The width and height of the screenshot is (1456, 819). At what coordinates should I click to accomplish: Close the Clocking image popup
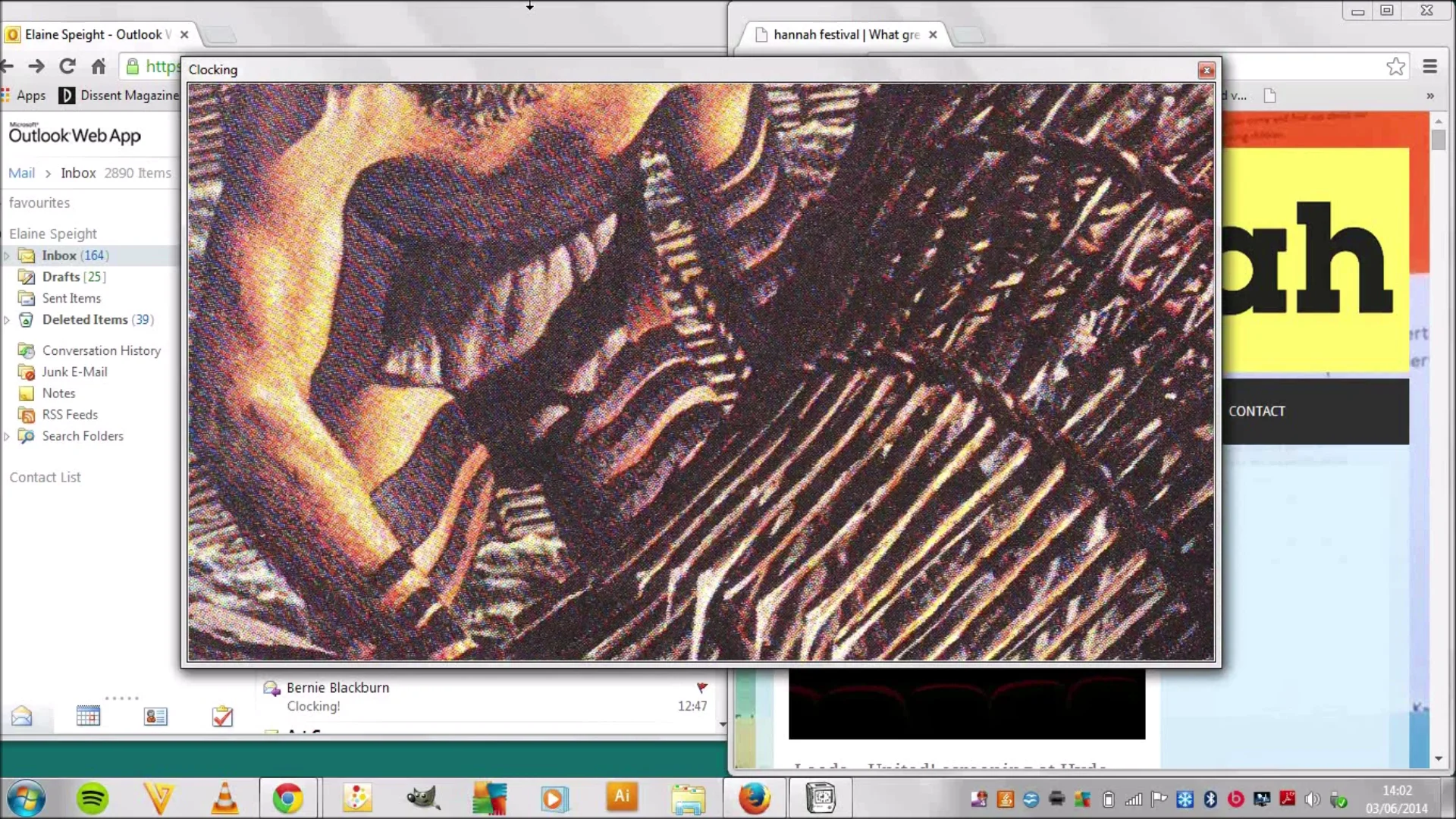pos(1207,71)
